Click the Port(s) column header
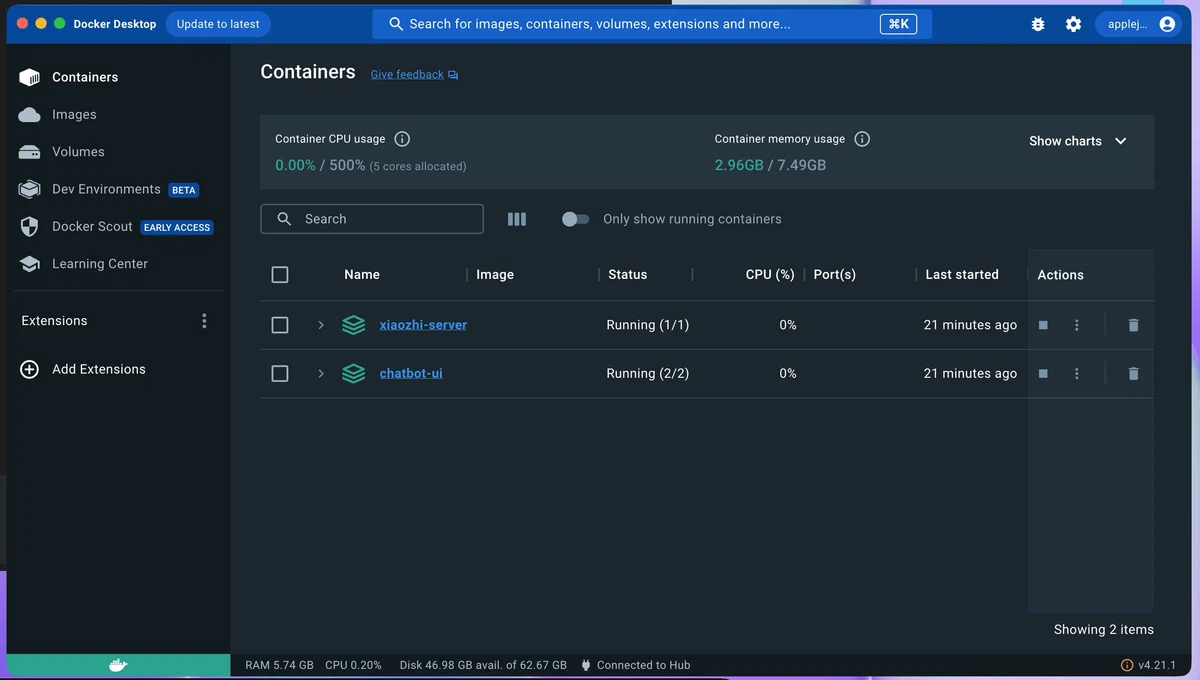Image resolution: width=1200 pixels, height=680 pixels. [835, 274]
